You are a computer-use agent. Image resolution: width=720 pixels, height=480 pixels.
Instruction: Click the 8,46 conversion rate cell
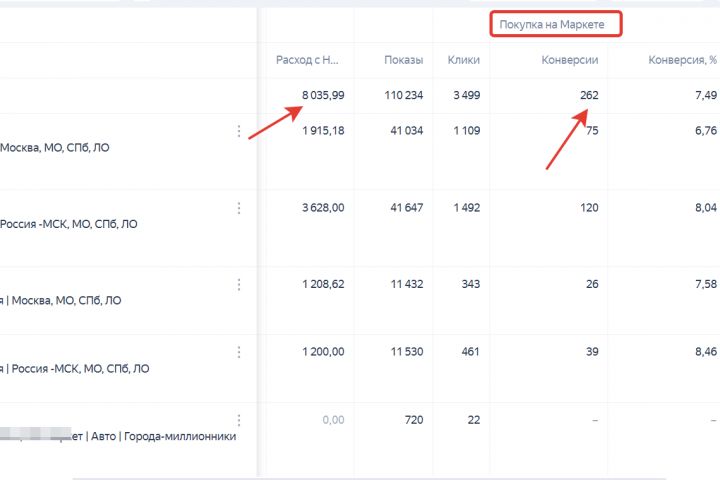[704, 352]
